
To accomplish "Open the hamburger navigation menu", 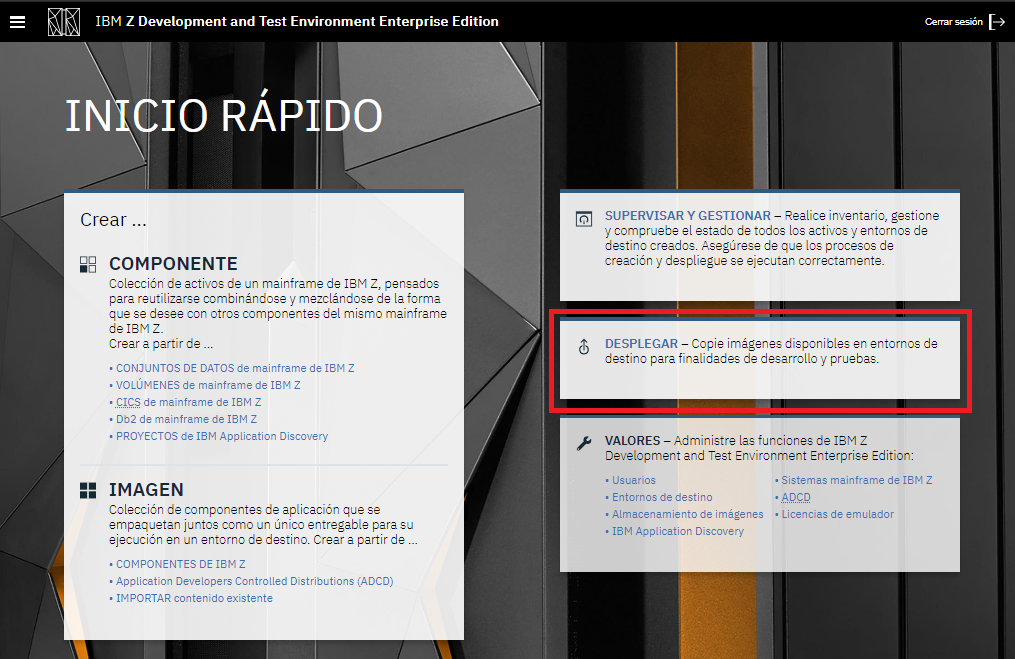I will [17, 22].
